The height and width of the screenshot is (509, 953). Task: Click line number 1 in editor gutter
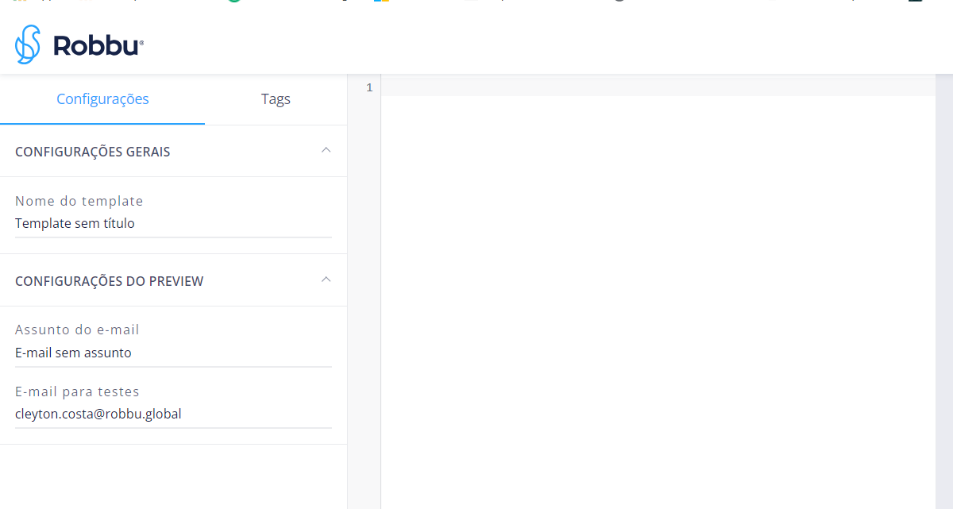pos(368,88)
